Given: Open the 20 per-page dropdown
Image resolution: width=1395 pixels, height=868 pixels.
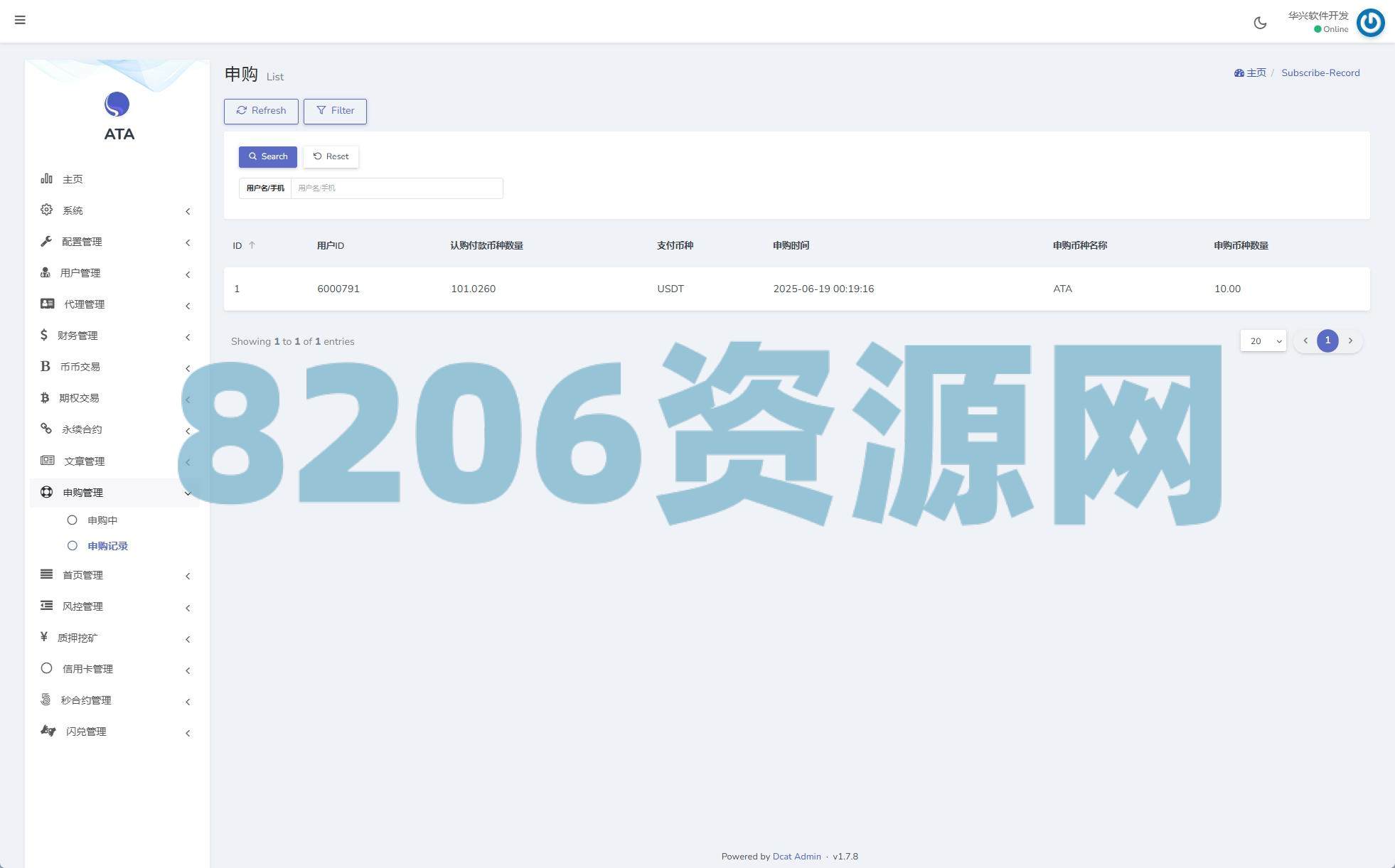Looking at the screenshot, I should coord(1263,341).
